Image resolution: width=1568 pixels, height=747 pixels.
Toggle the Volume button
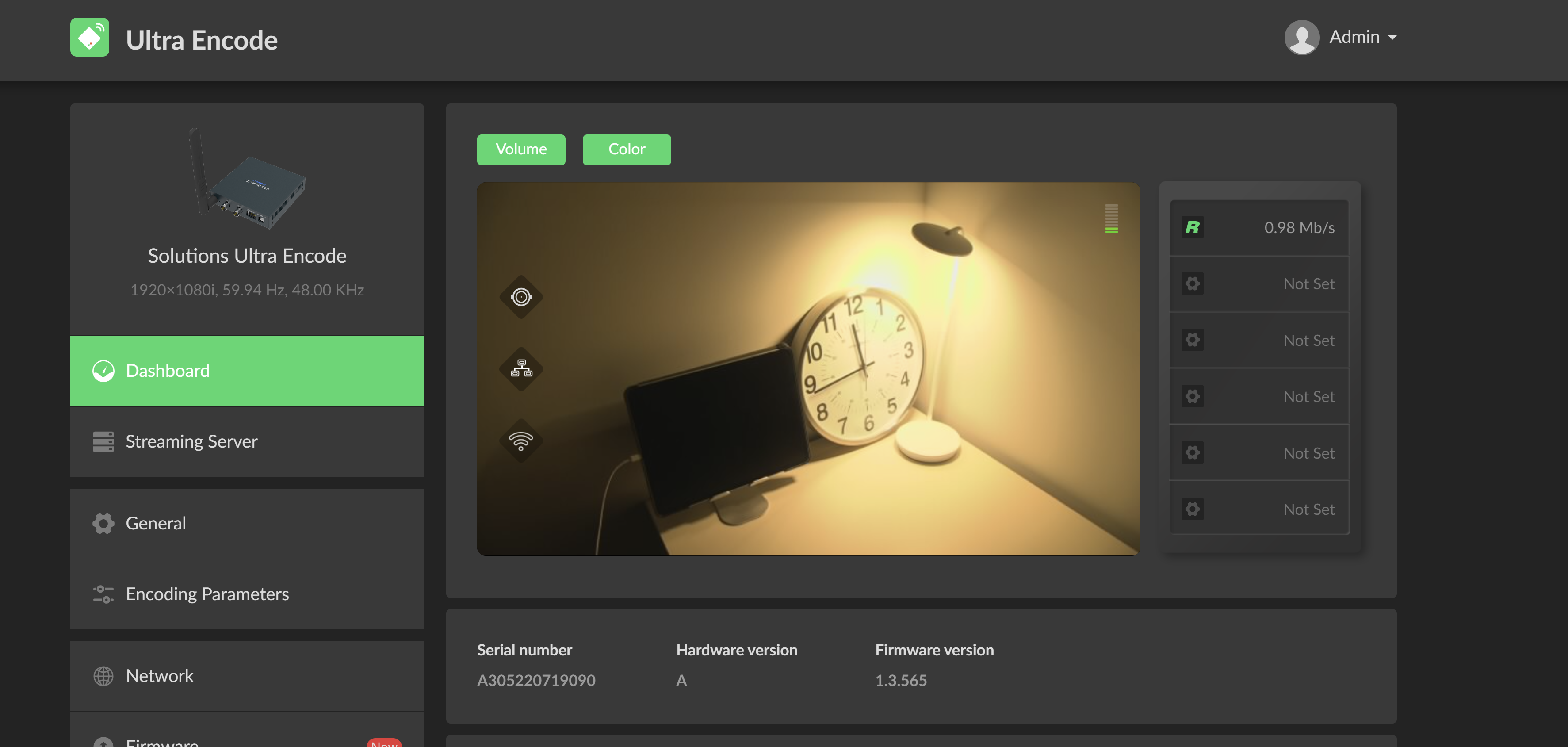pos(521,149)
